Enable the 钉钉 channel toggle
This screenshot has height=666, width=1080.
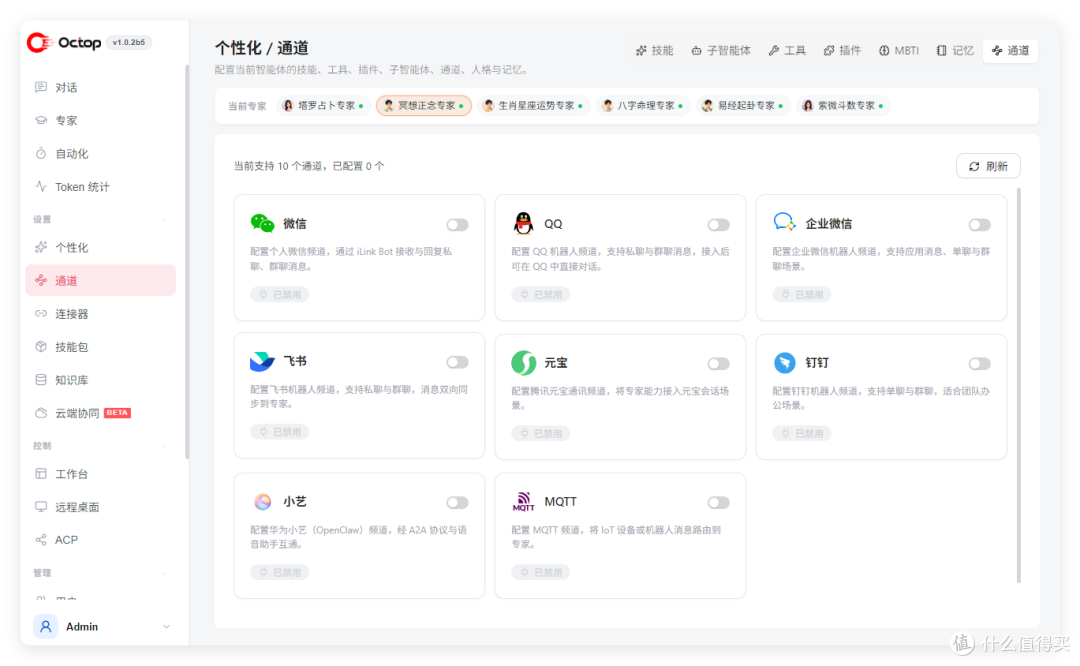click(x=979, y=364)
